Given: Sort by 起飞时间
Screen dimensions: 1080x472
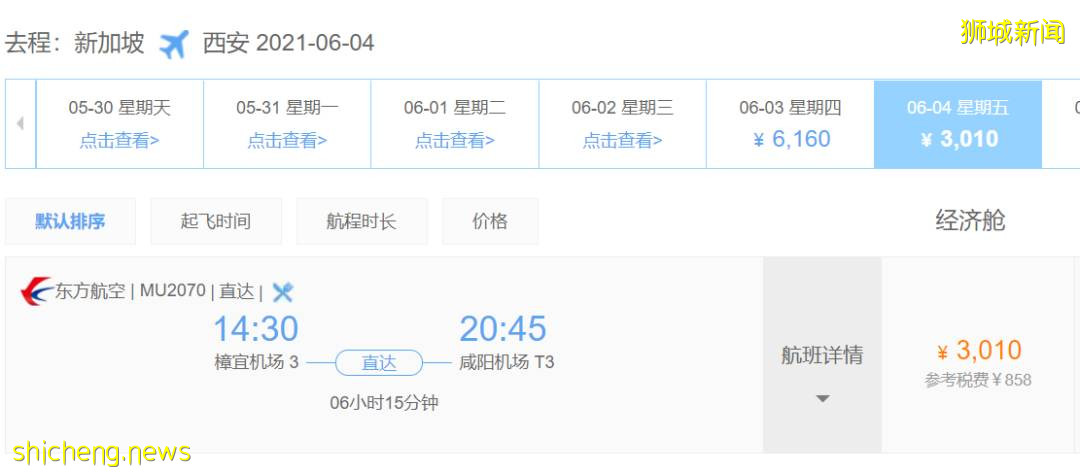Looking at the screenshot, I should [x=216, y=221].
